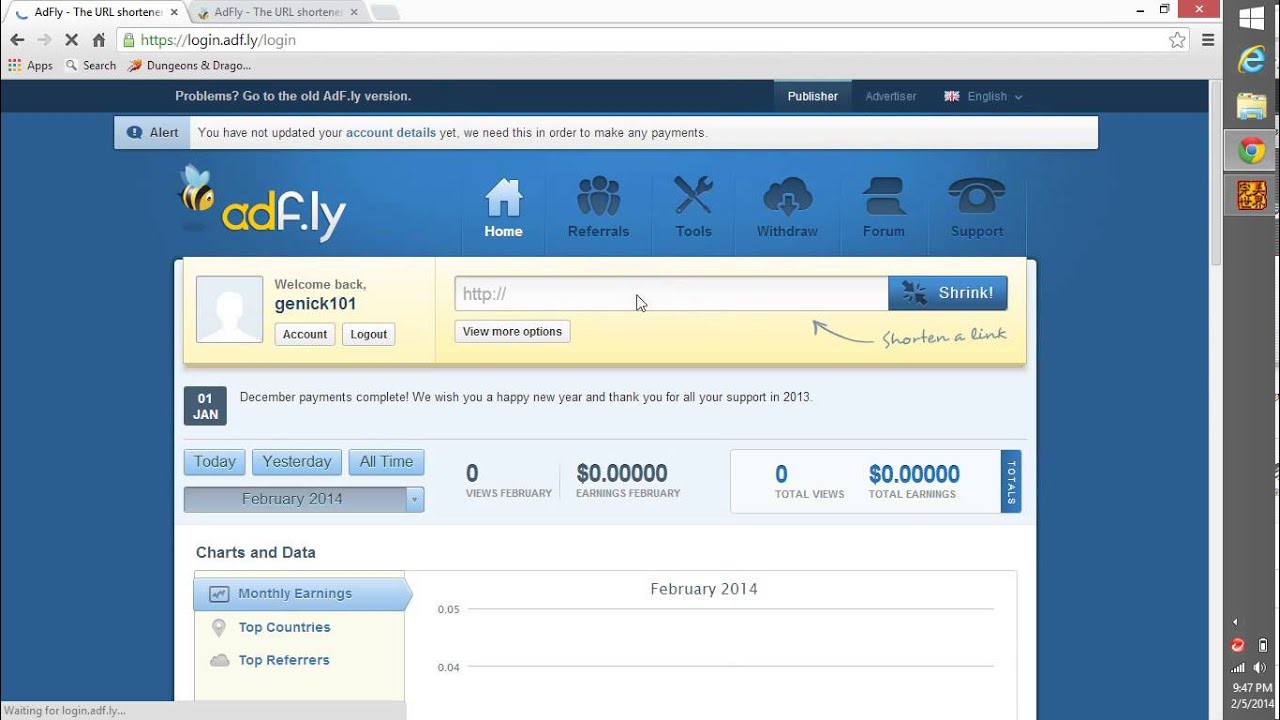Click the Windows Start logo
Screen dimensions: 1280x720
click(x=1252, y=18)
